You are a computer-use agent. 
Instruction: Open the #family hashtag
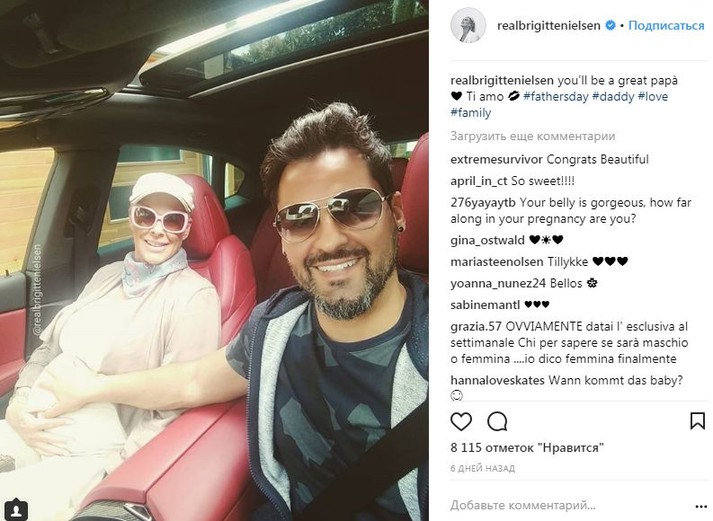tap(471, 113)
